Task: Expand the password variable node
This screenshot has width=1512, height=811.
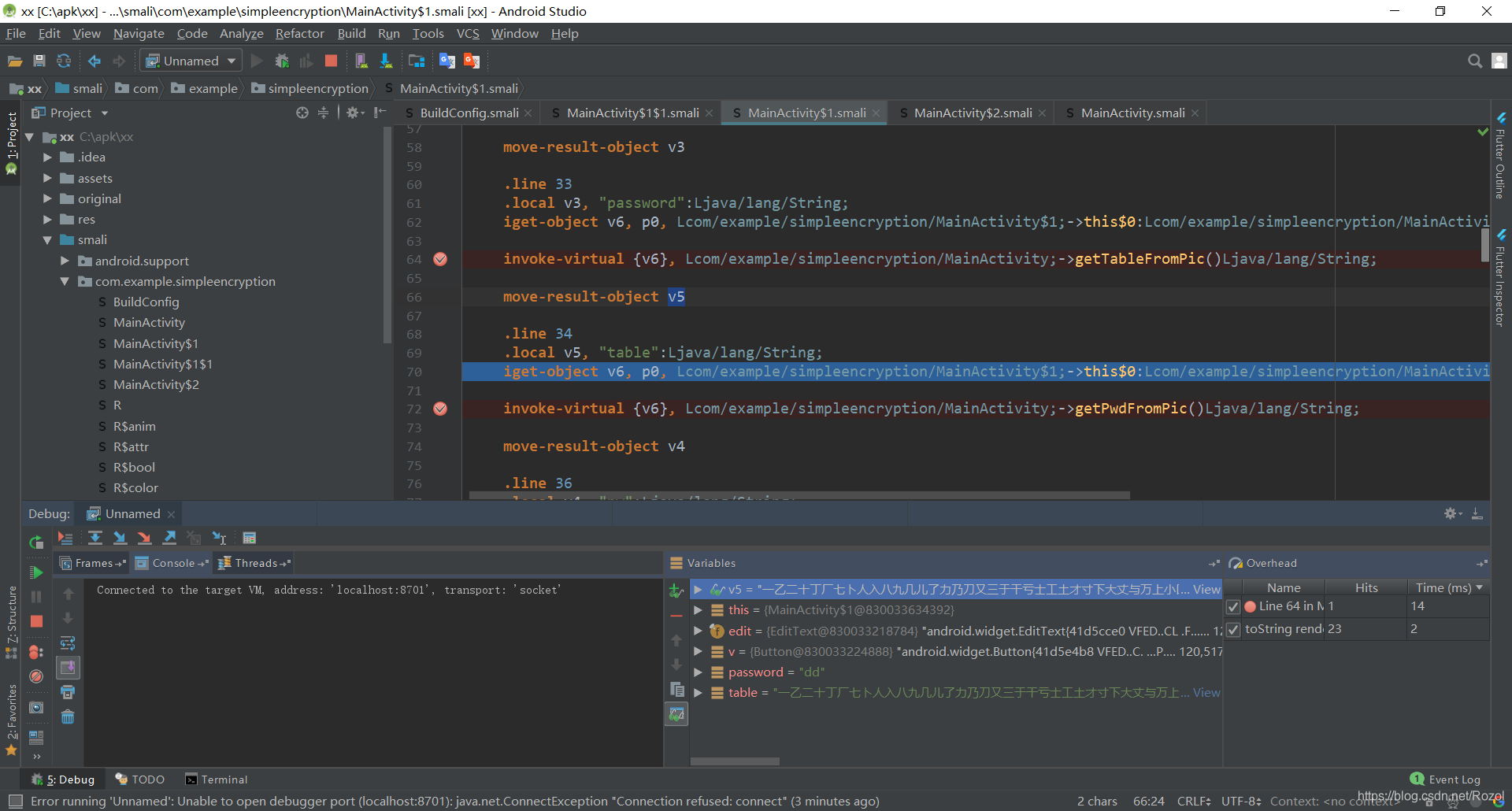Action: (698, 672)
